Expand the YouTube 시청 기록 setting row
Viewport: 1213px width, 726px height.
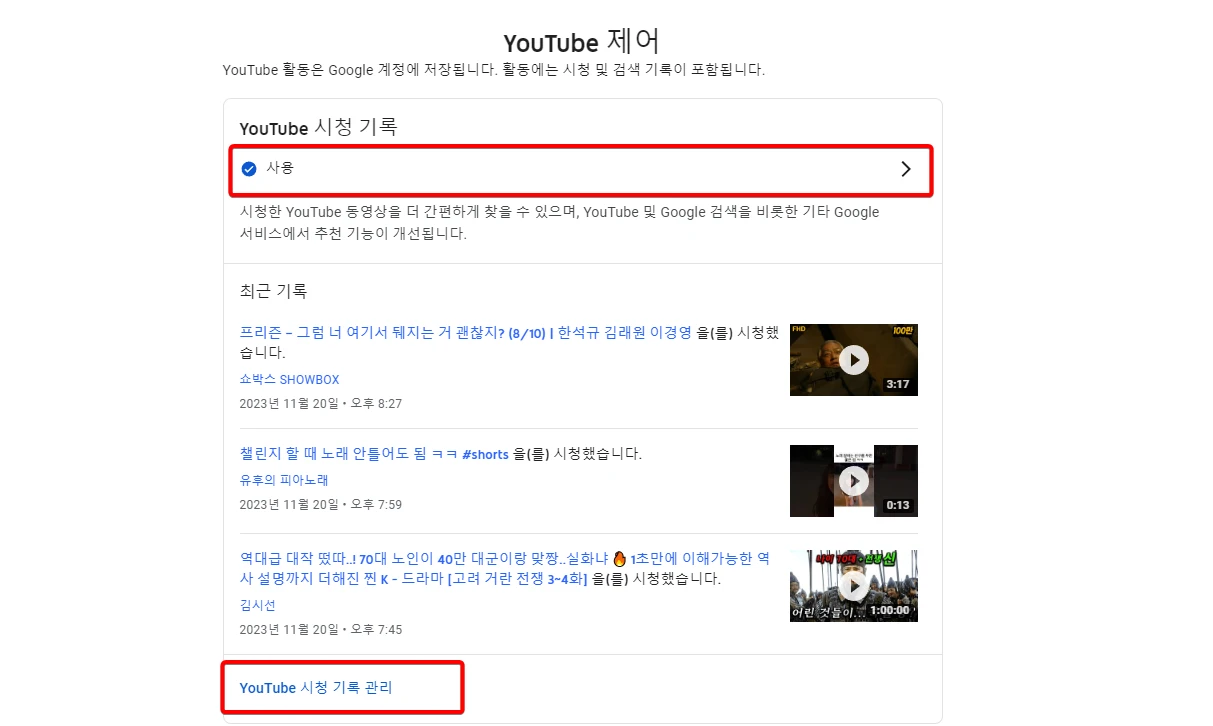[x=580, y=168]
